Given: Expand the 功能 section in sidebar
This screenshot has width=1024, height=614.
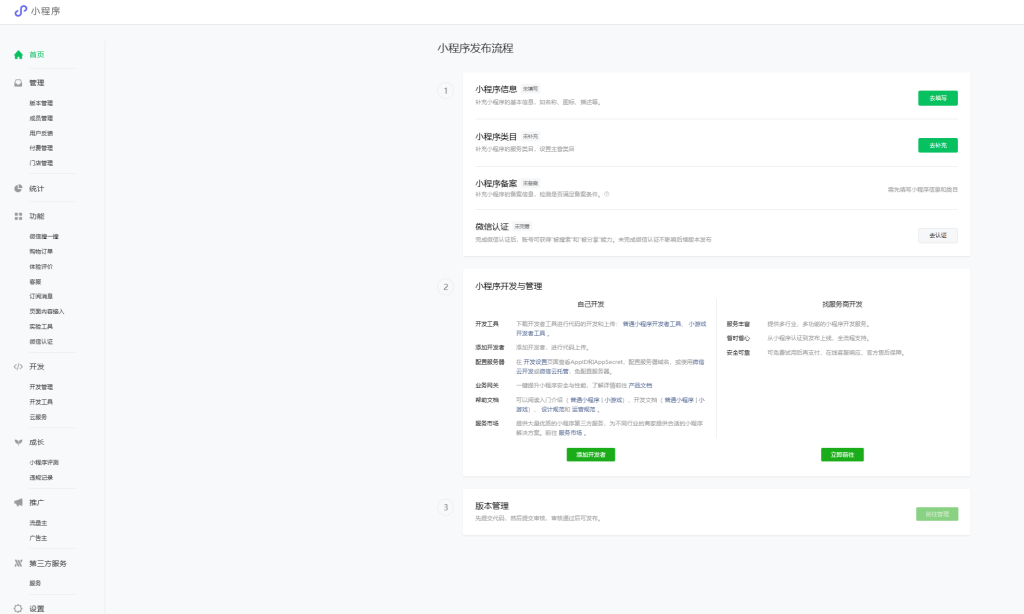Looking at the screenshot, I should pyautogui.click(x=33, y=215).
